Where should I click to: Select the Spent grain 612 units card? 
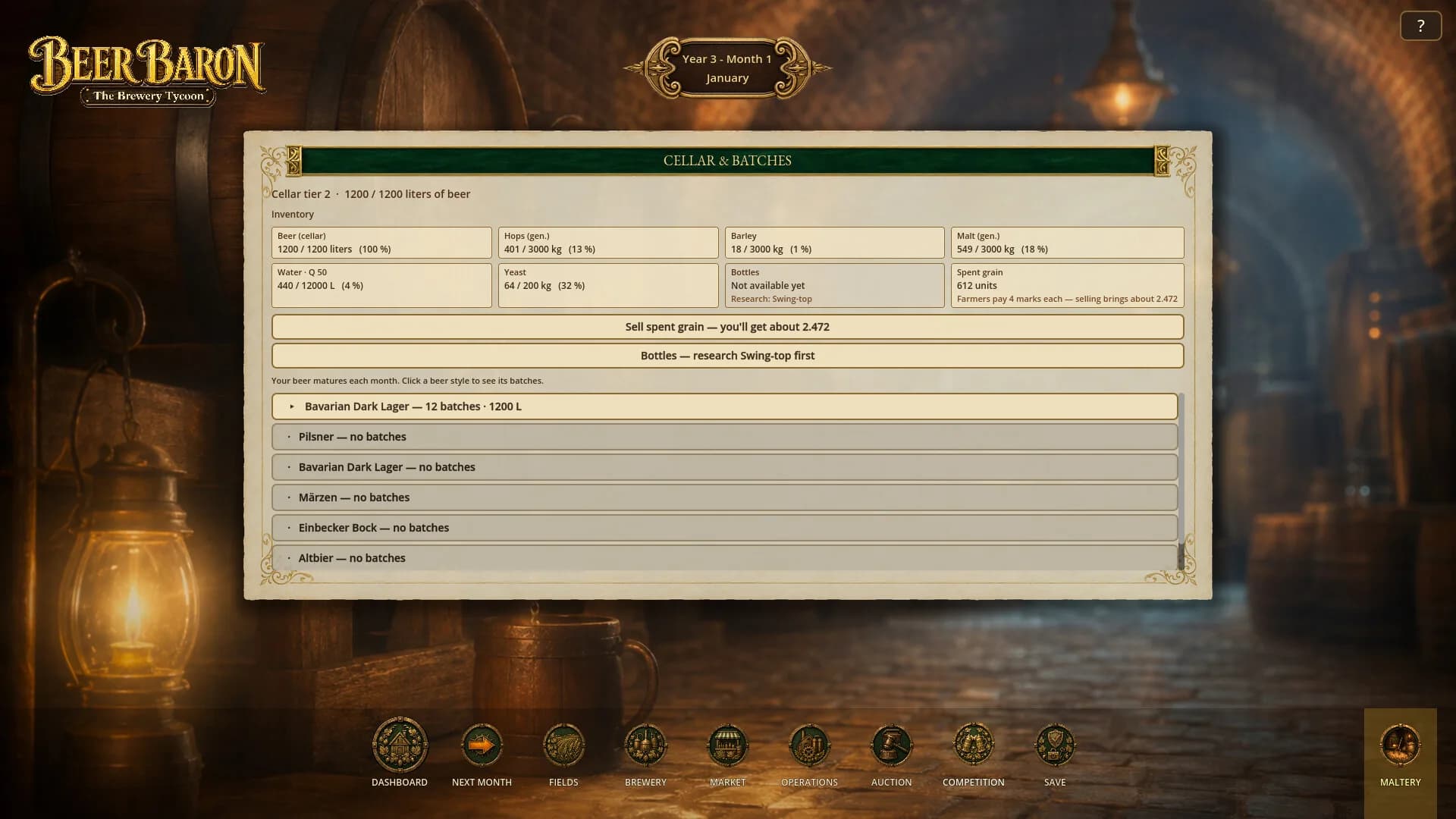click(x=1067, y=285)
